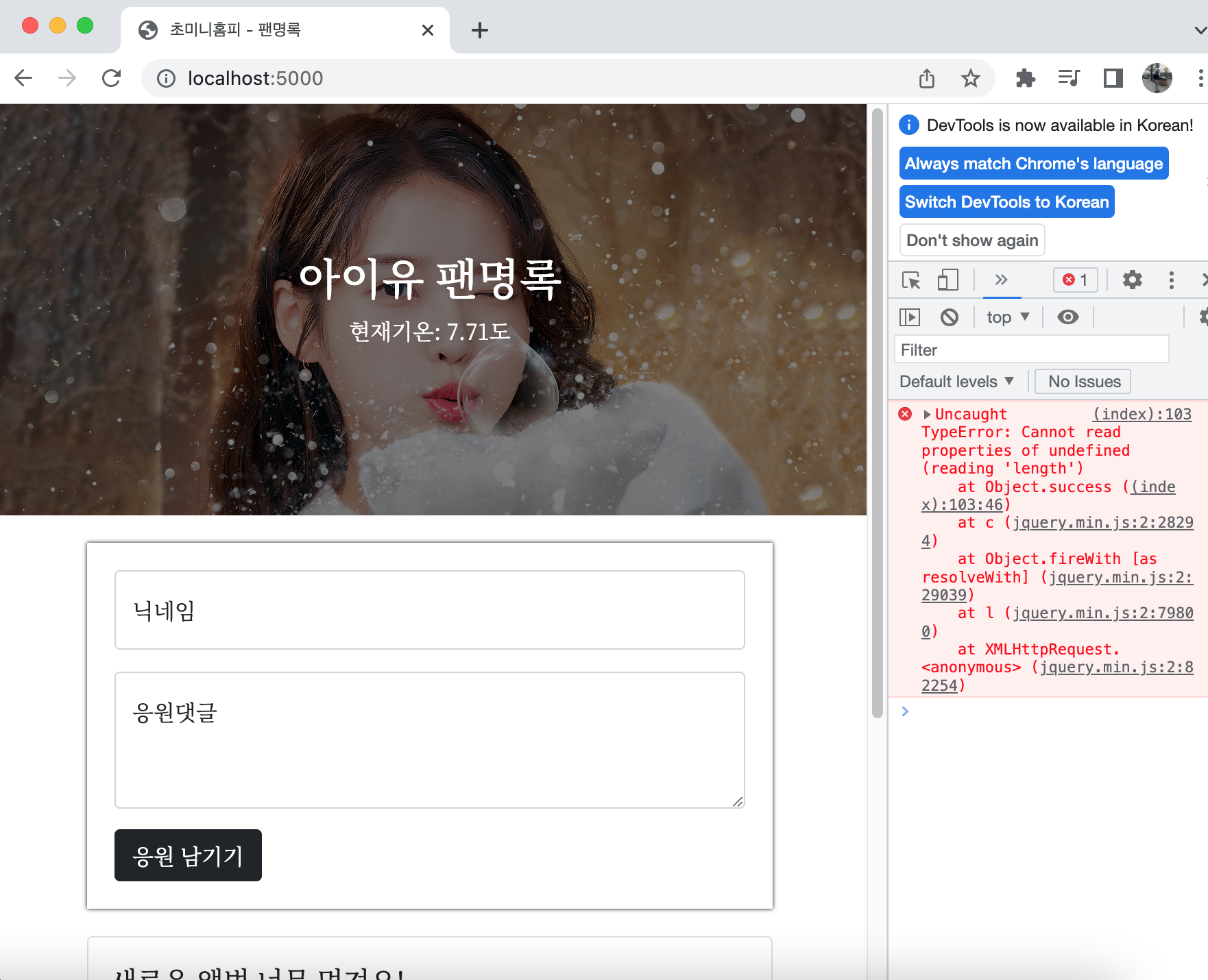Open the Chrome three-dot menu
Image resolution: width=1208 pixels, height=980 pixels.
click(x=1200, y=78)
